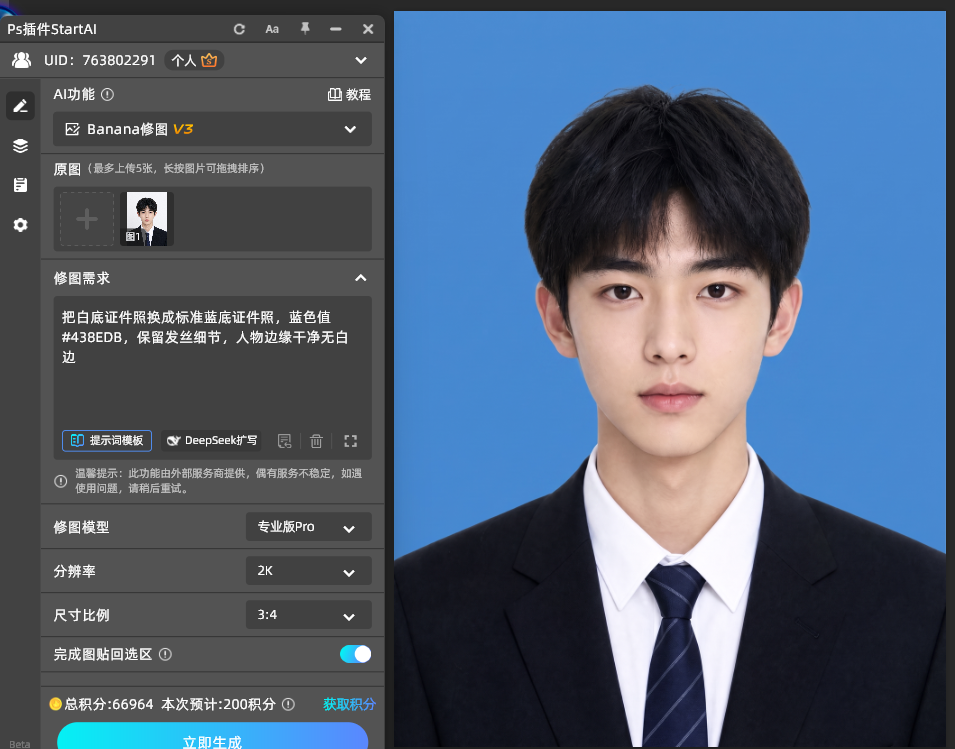Click the info icon beside AI功能
The width and height of the screenshot is (955, 749).
pos(107,94)
